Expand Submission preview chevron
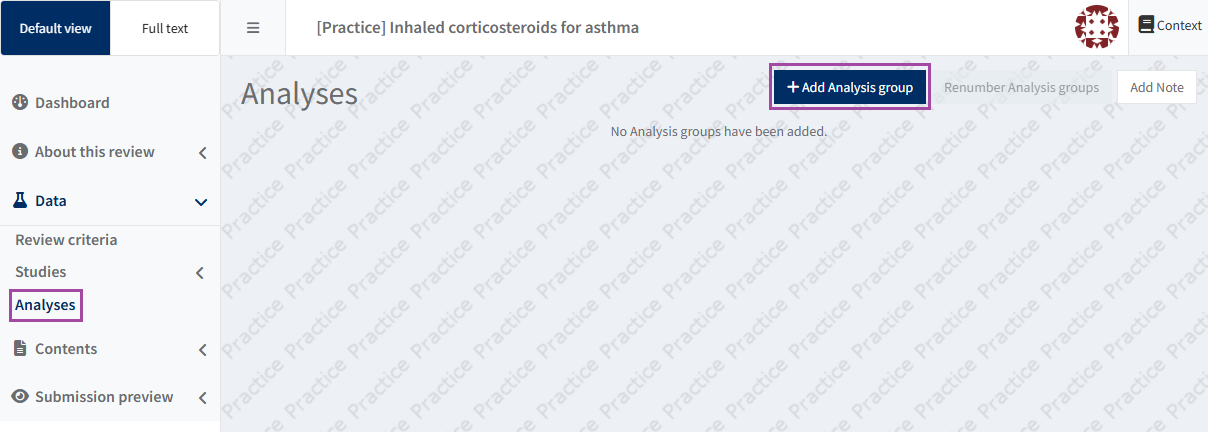 tap(202, 398)
